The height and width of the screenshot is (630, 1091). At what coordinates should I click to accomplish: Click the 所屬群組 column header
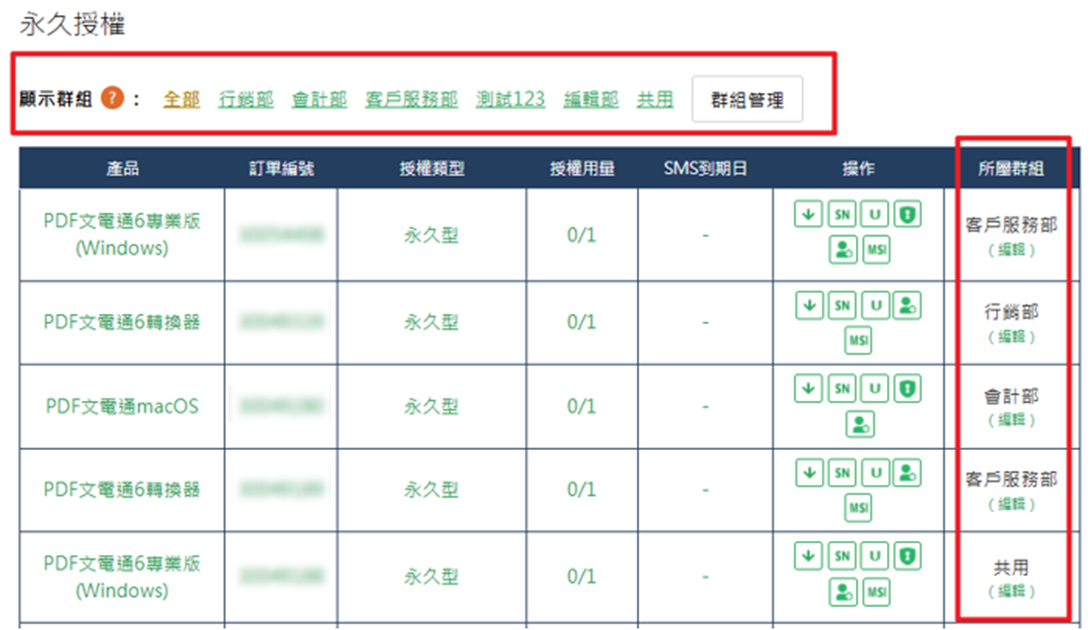point(1012,168)
